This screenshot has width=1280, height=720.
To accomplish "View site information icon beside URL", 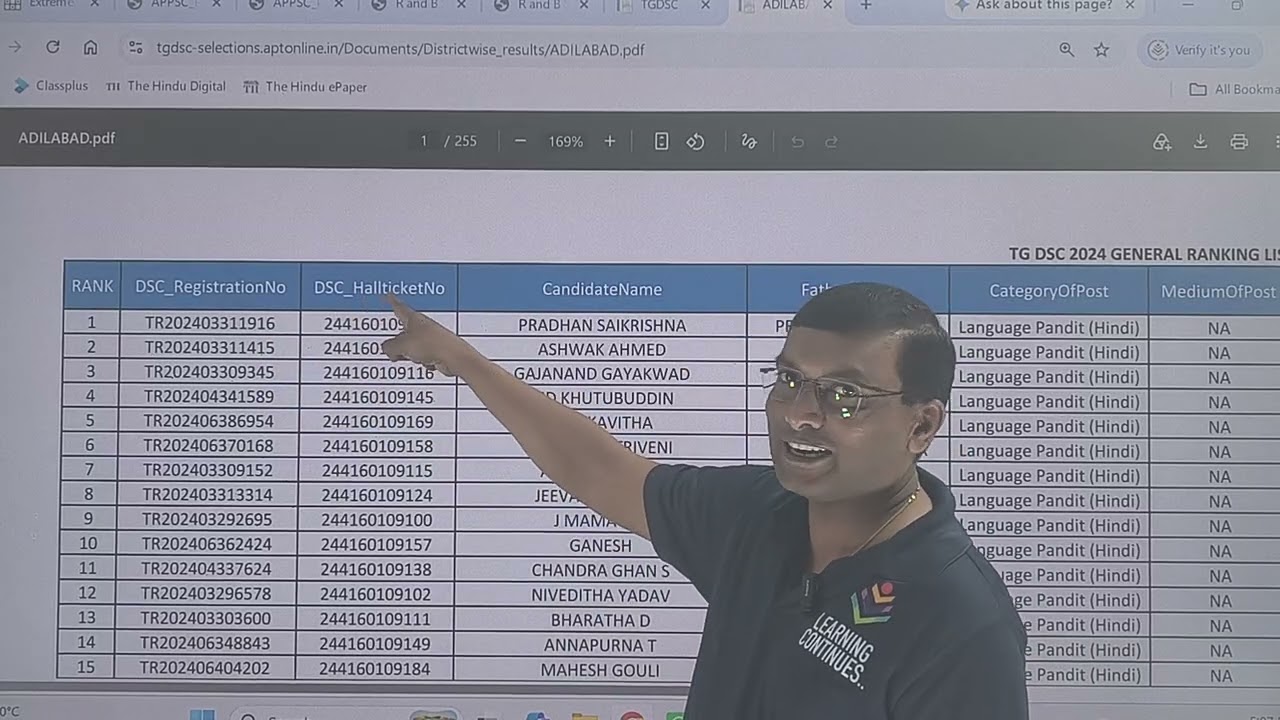I will coord(136,48).
